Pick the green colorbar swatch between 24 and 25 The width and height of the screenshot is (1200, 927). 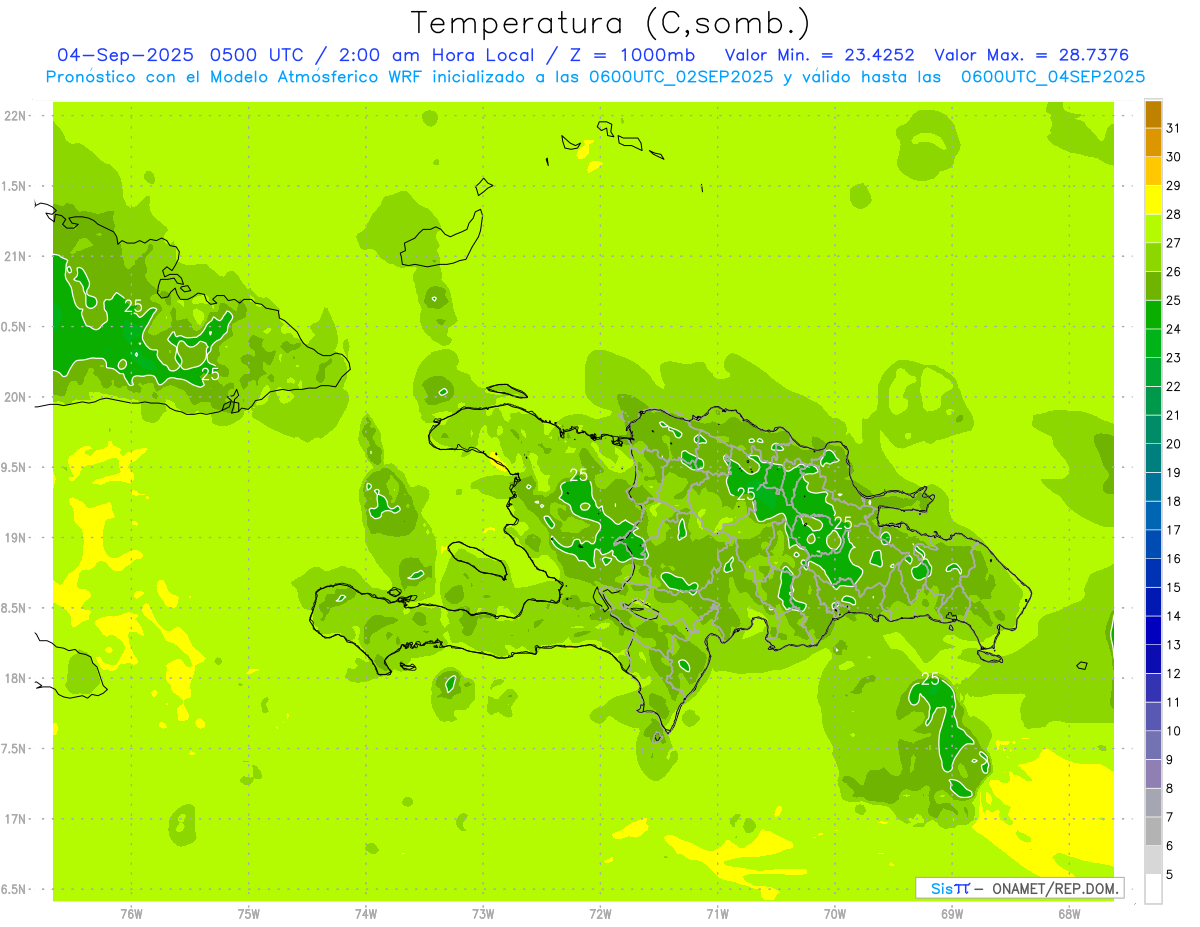pyautogui.click(x=1153, y=315)
